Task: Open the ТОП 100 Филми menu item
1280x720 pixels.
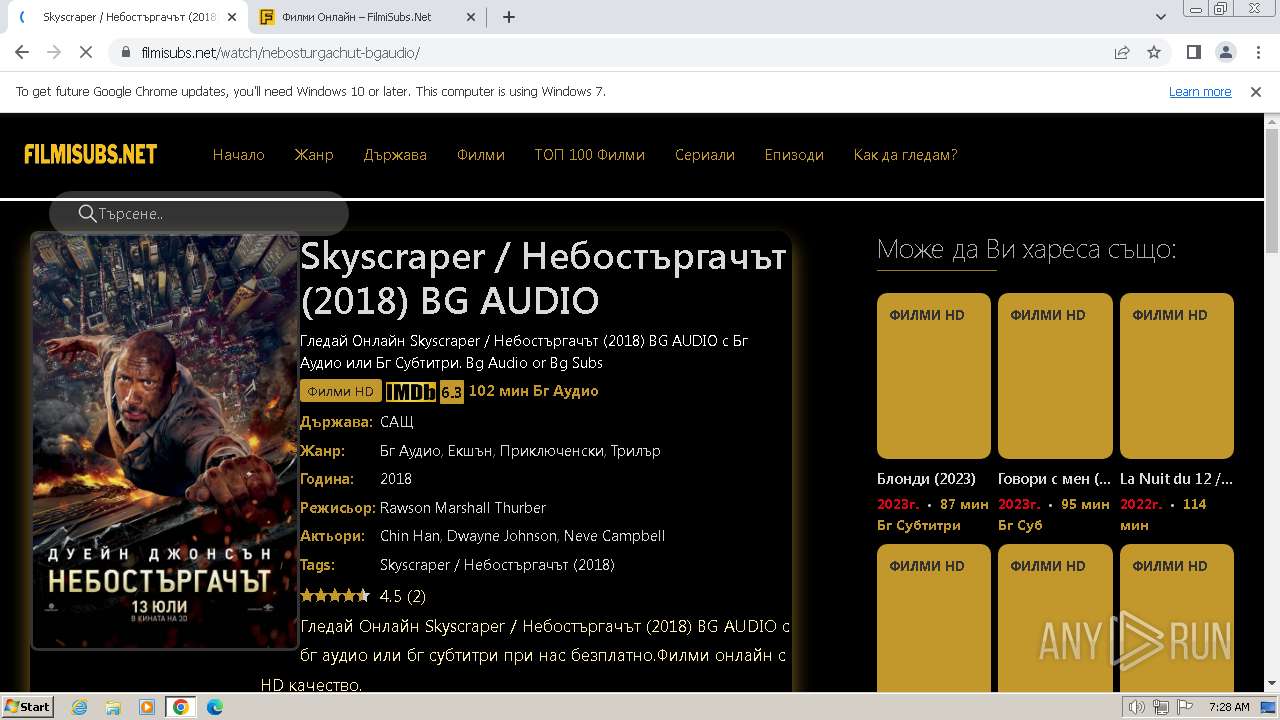Action: click(590, 155)
